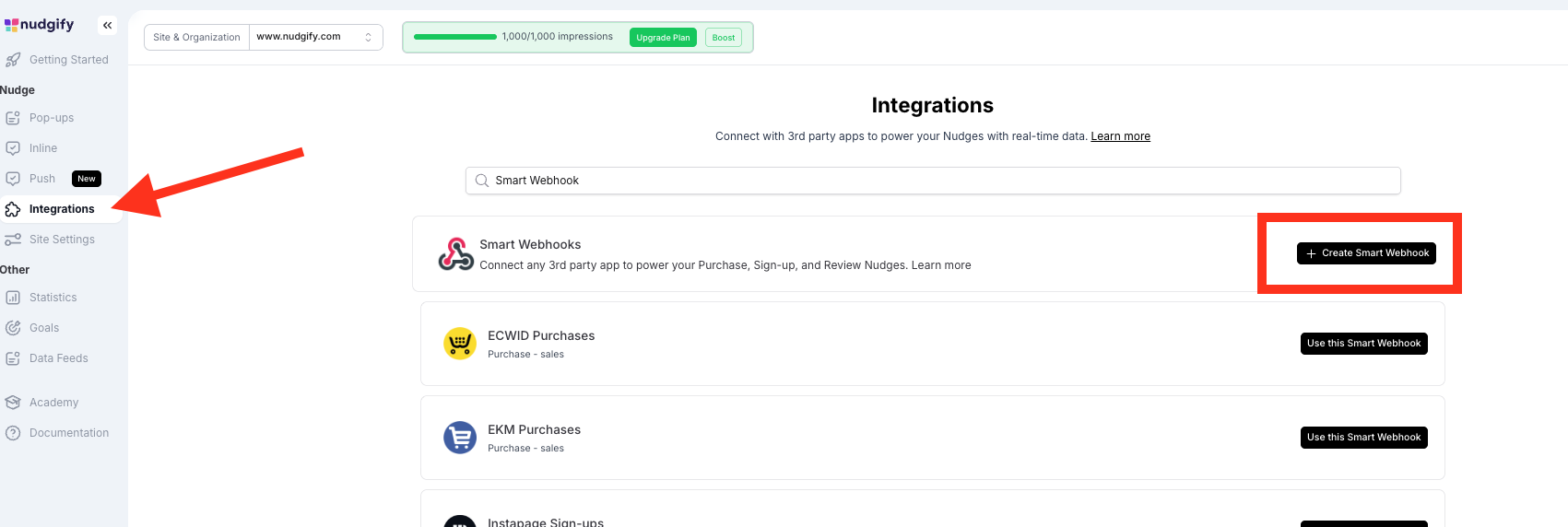
Task: Click the Boost button
Action: click(x=724, y=38)
